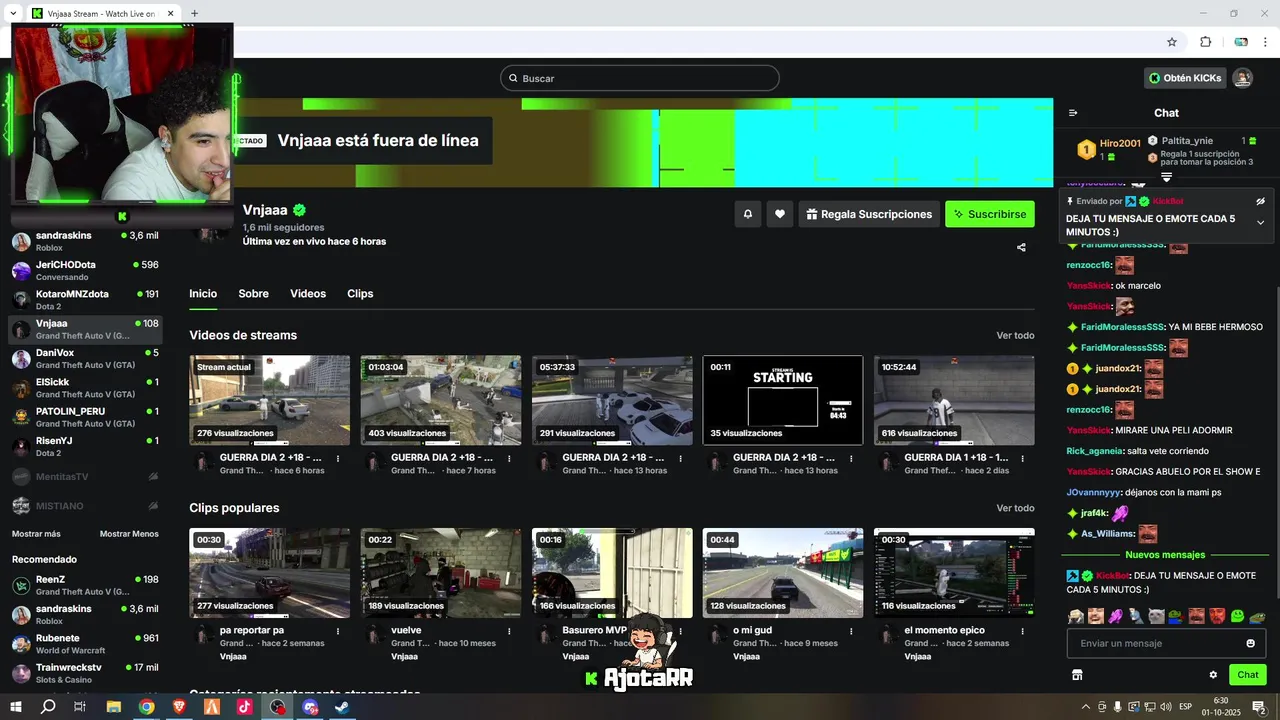Expand the gift leaderboard arrow
Screen dimensions: 1280x720
1166,177
